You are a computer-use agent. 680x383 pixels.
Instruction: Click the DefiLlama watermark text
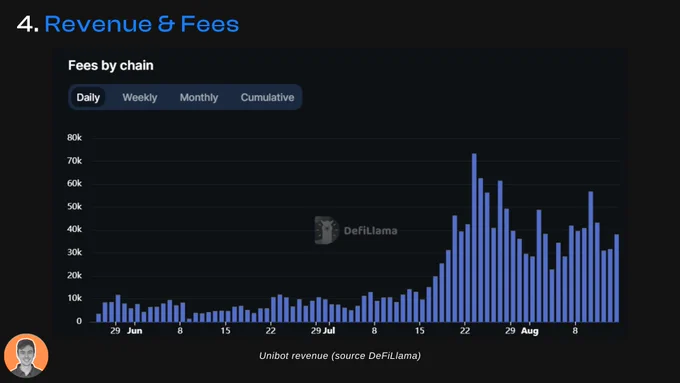(370, 230)
